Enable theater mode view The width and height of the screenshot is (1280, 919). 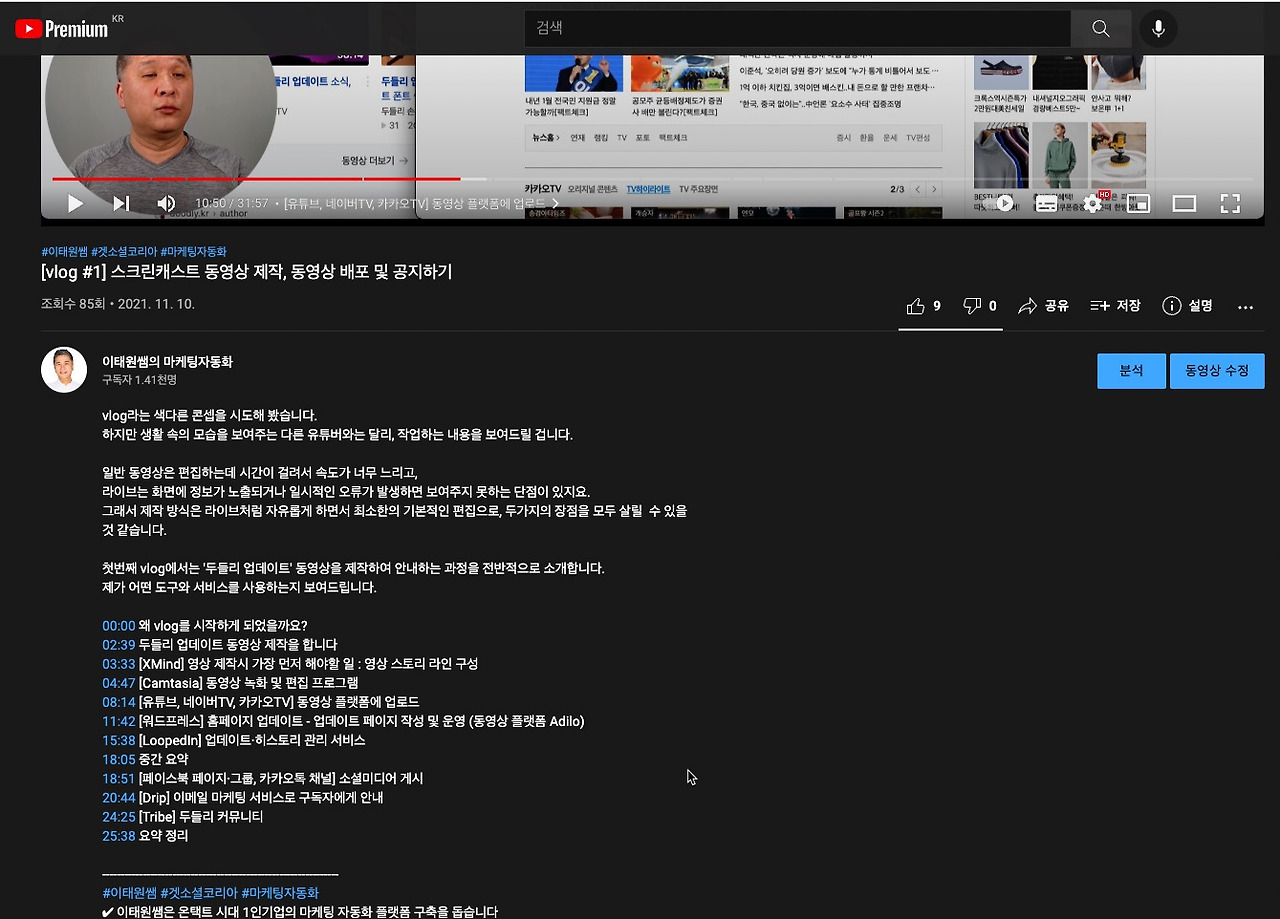click(1184, 203)
